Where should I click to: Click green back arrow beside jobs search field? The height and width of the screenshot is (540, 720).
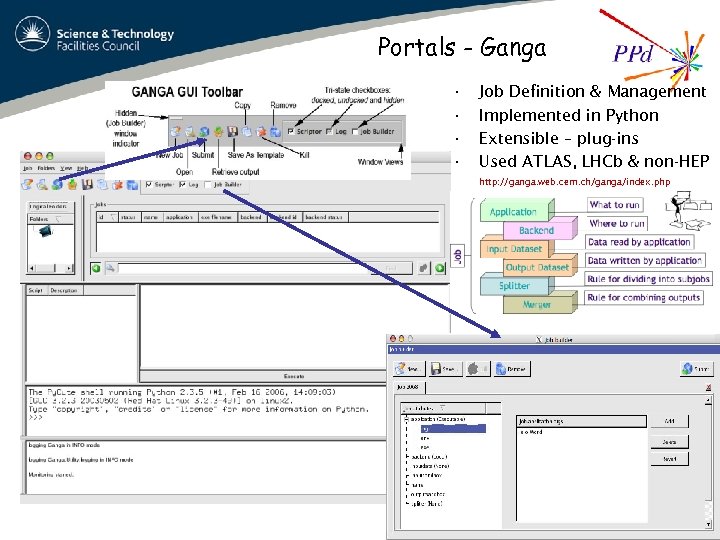tap(96, 268)
